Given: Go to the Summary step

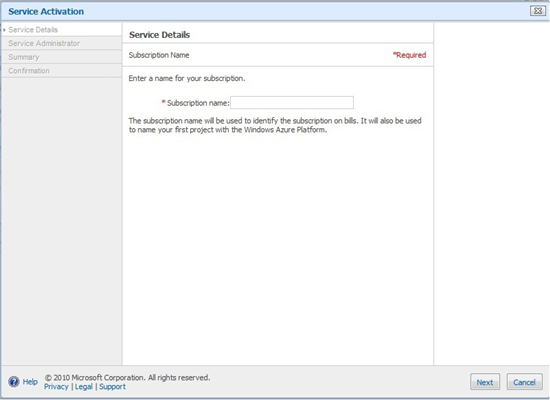Looking at the screenshot, I should click(x=24, y=57).
